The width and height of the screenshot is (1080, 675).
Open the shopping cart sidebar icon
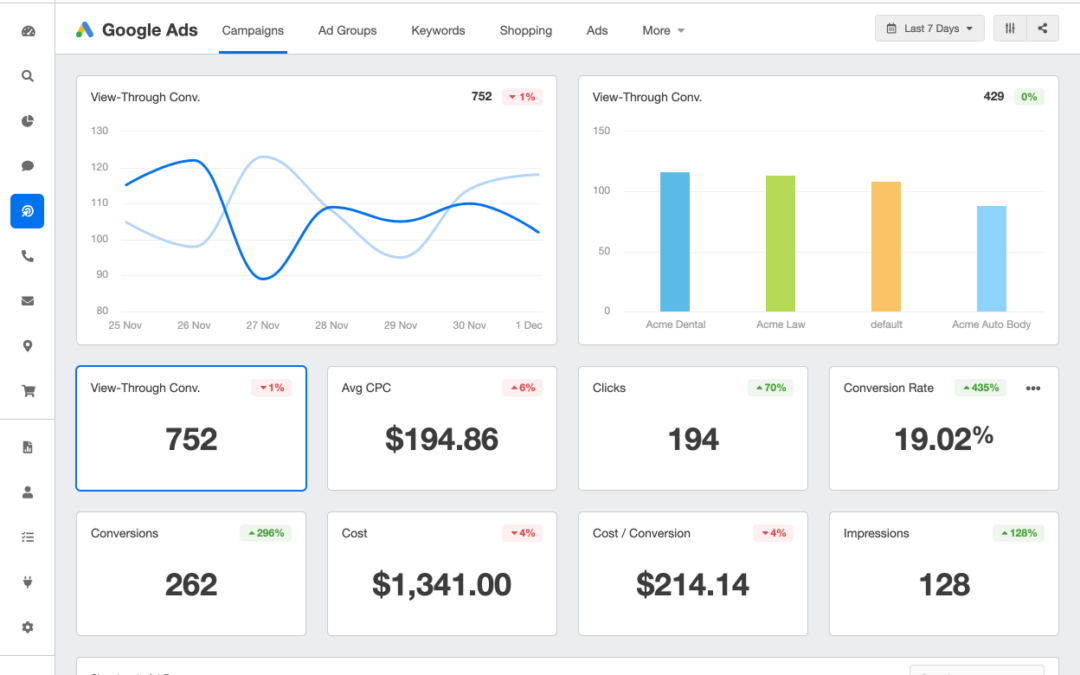pyautogui.click(x=27, y=391)
